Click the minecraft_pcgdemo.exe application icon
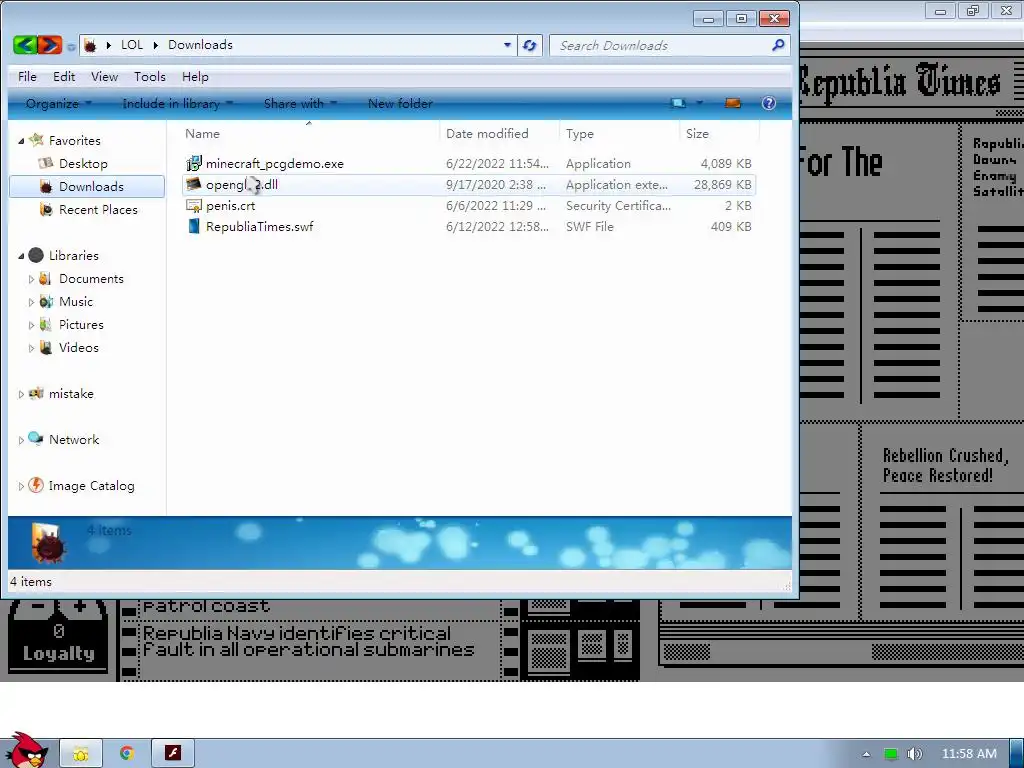This screenshot has width=1024, height=768. click(193, 164)
